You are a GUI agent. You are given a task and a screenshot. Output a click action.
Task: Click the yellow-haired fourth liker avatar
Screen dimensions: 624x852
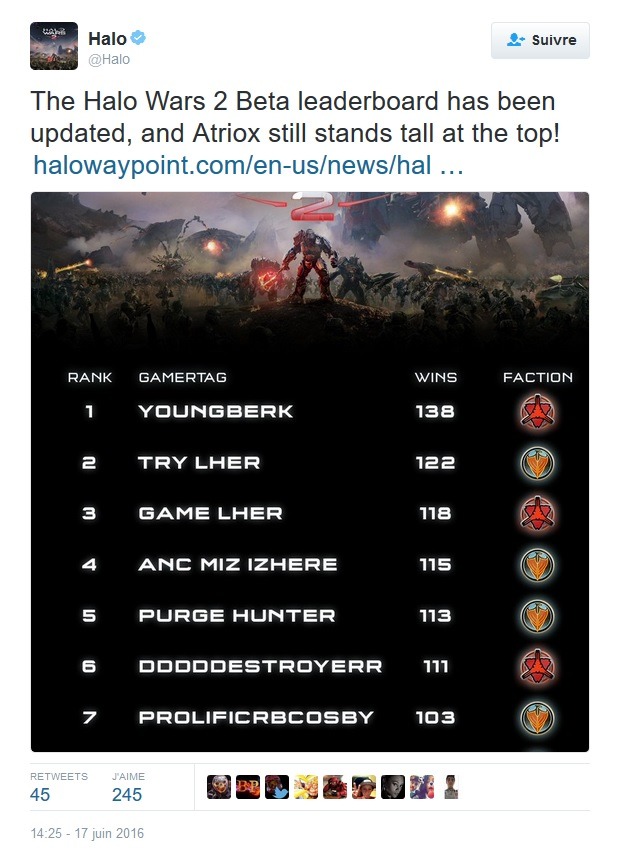(306, 787)
